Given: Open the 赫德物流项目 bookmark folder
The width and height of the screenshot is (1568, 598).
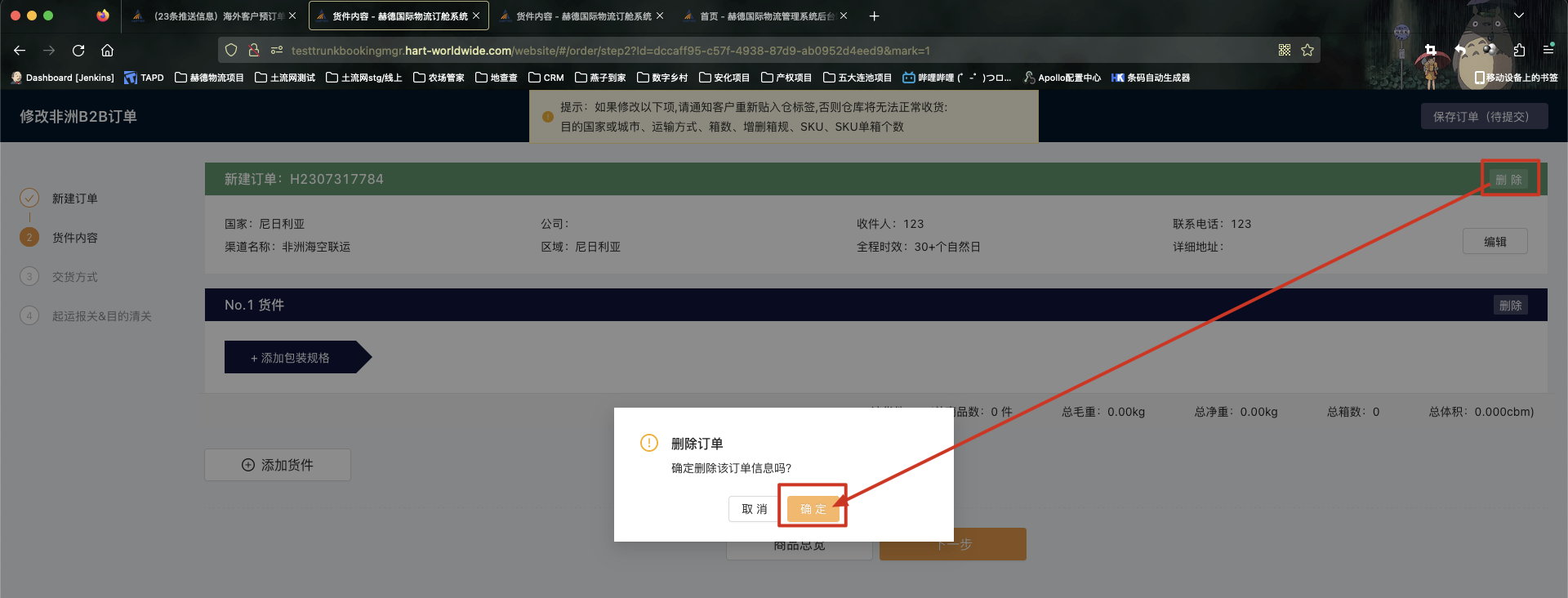Looking at the screenshot, I should pos(209,78).
